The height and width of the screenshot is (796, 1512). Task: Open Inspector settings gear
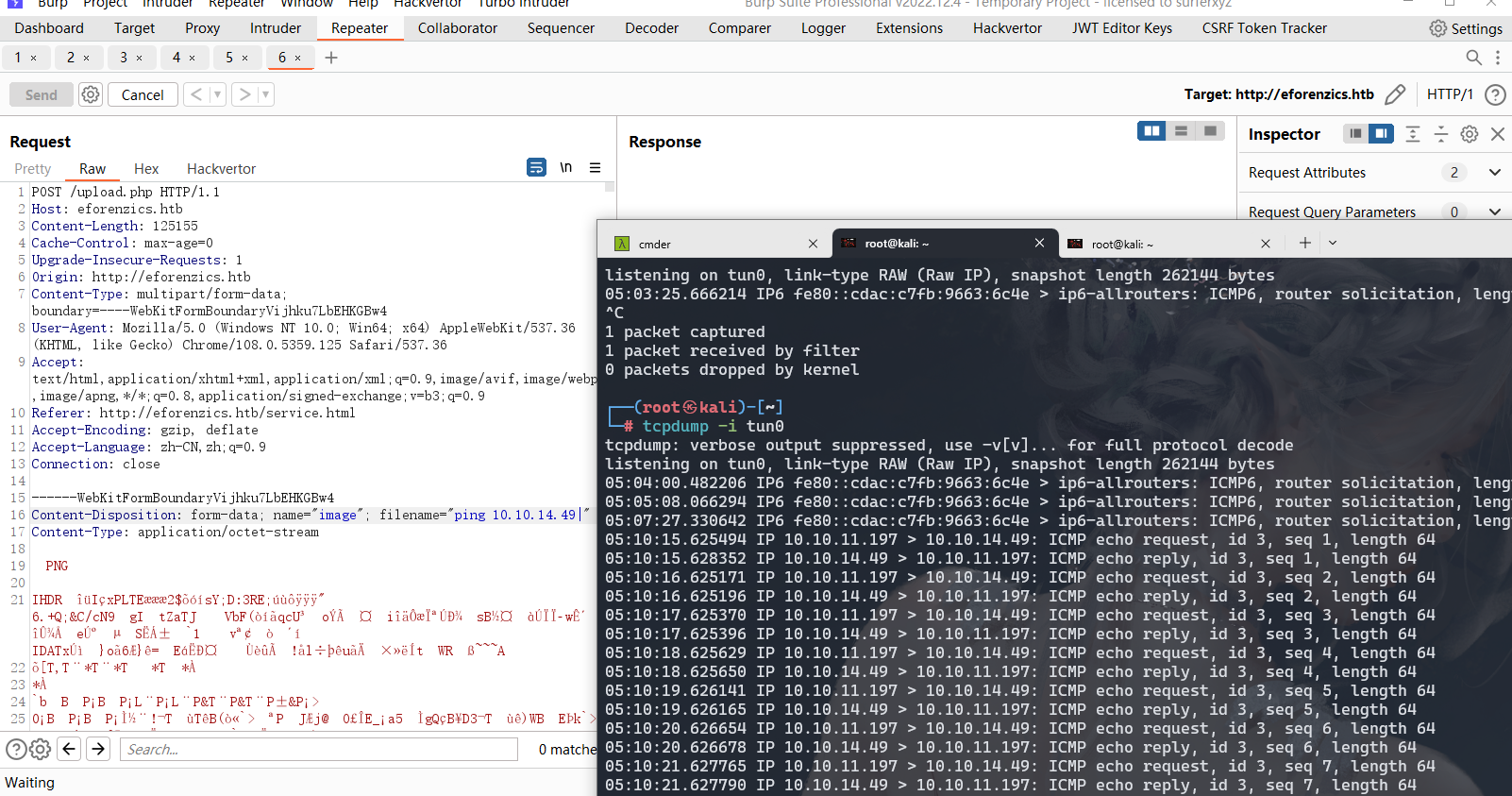click(1470, 134)
